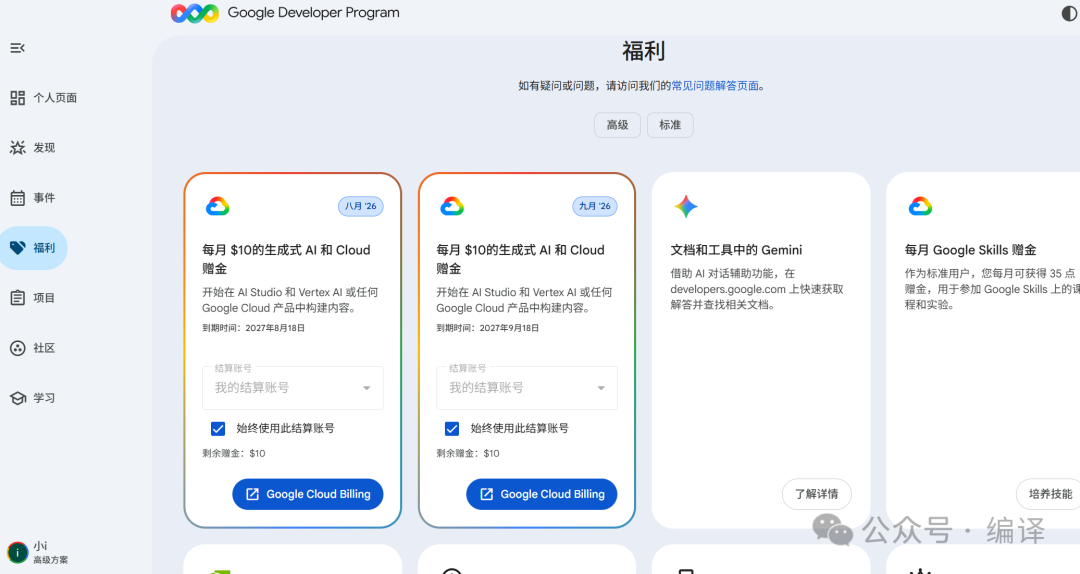Toggle the dark theme contrast icon
Viewport: 1080px width, 574px height.
click(x=1069, y=13)
